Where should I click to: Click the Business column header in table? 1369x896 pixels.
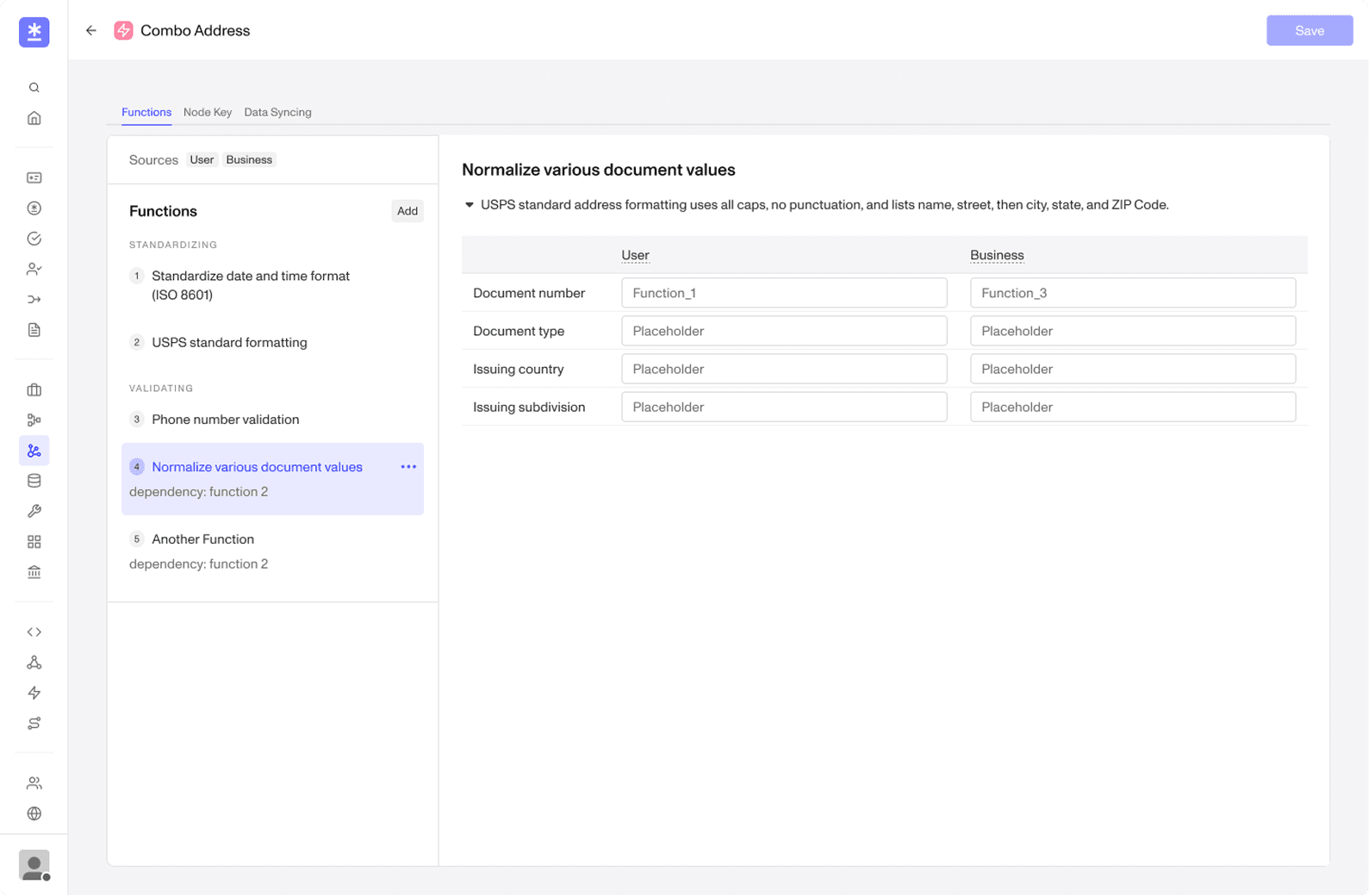pos(997,255)
